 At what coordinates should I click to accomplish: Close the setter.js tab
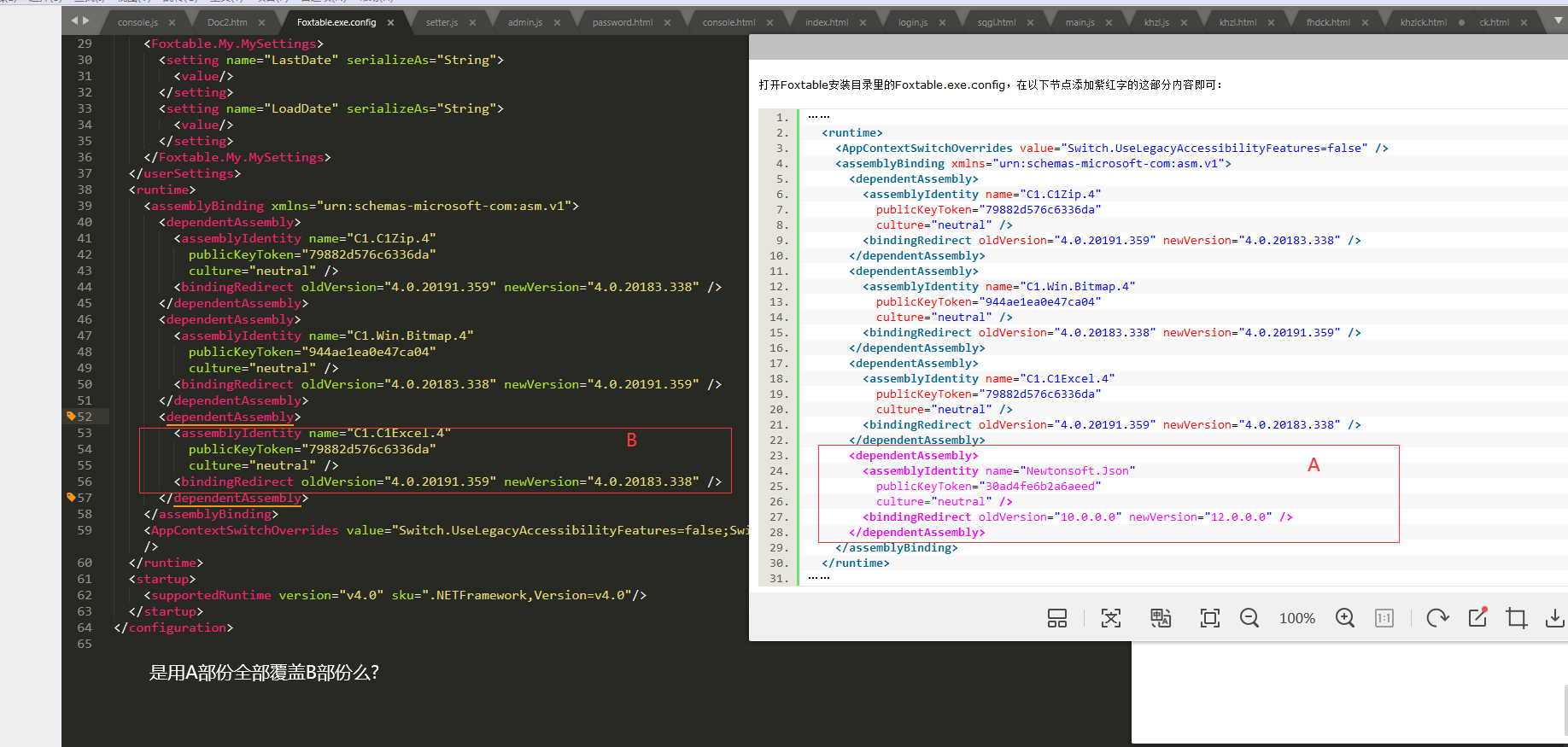pos(473,23)
